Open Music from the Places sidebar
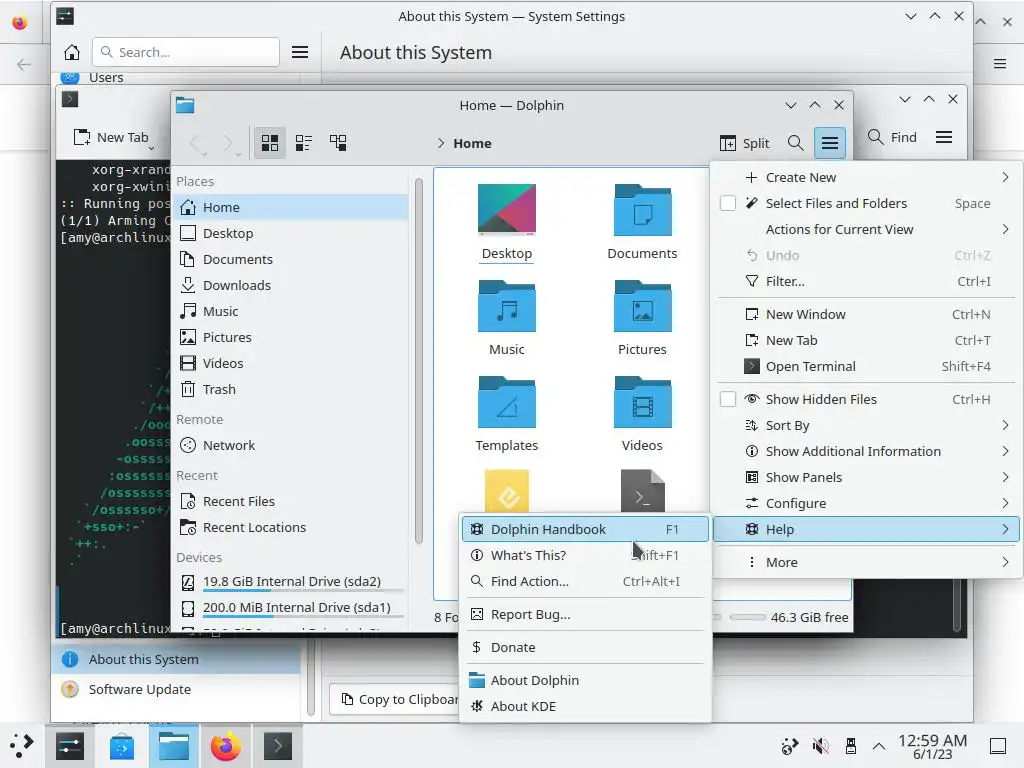The height and width of the screenshot is (768, 1024). (290, 312)
